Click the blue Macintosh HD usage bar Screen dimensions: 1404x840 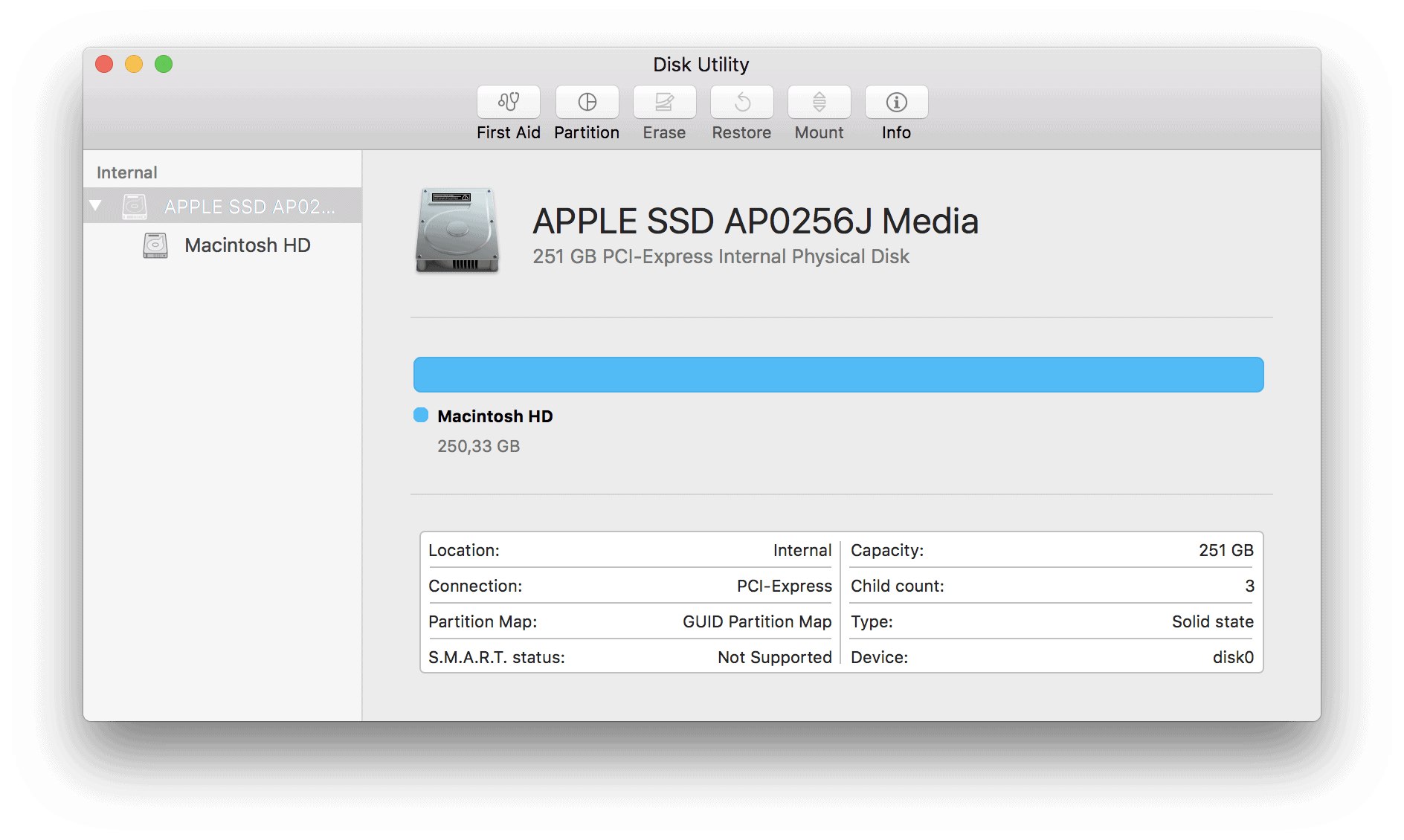tap(838, 375)
